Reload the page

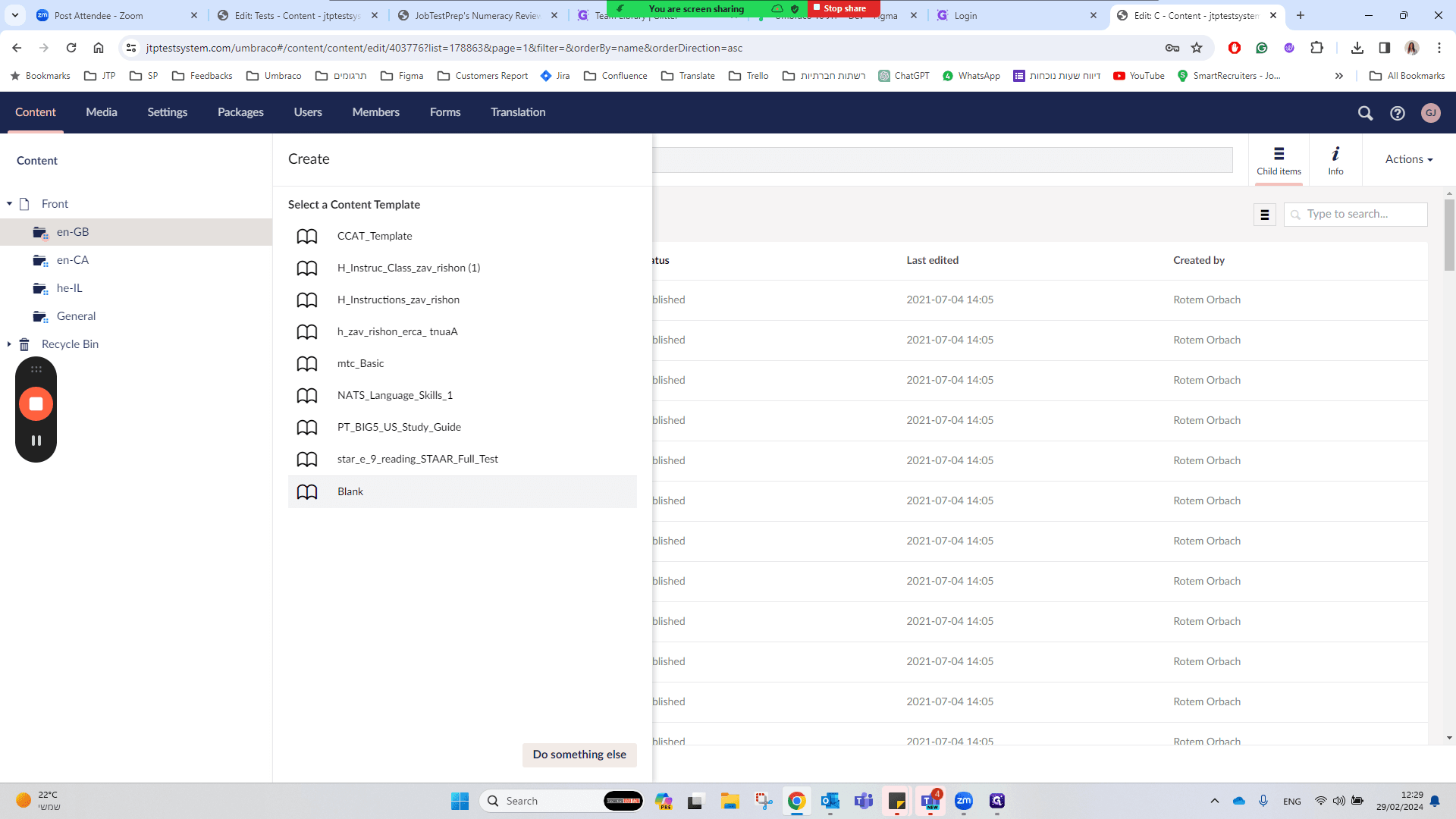click(x=71, y=48)
